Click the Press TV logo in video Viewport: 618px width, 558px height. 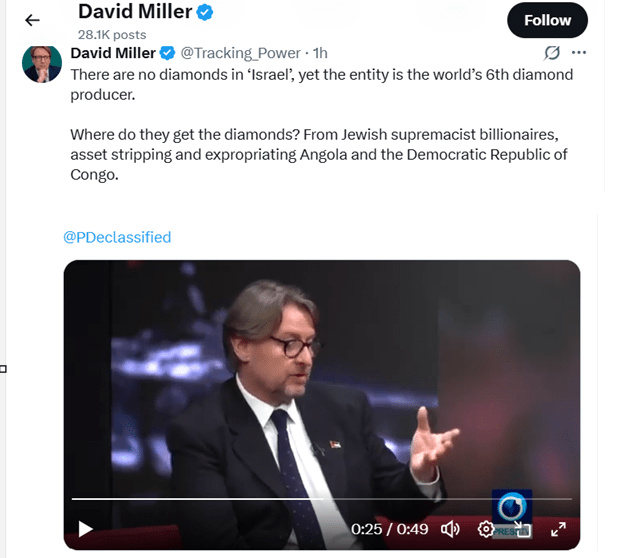511,505
